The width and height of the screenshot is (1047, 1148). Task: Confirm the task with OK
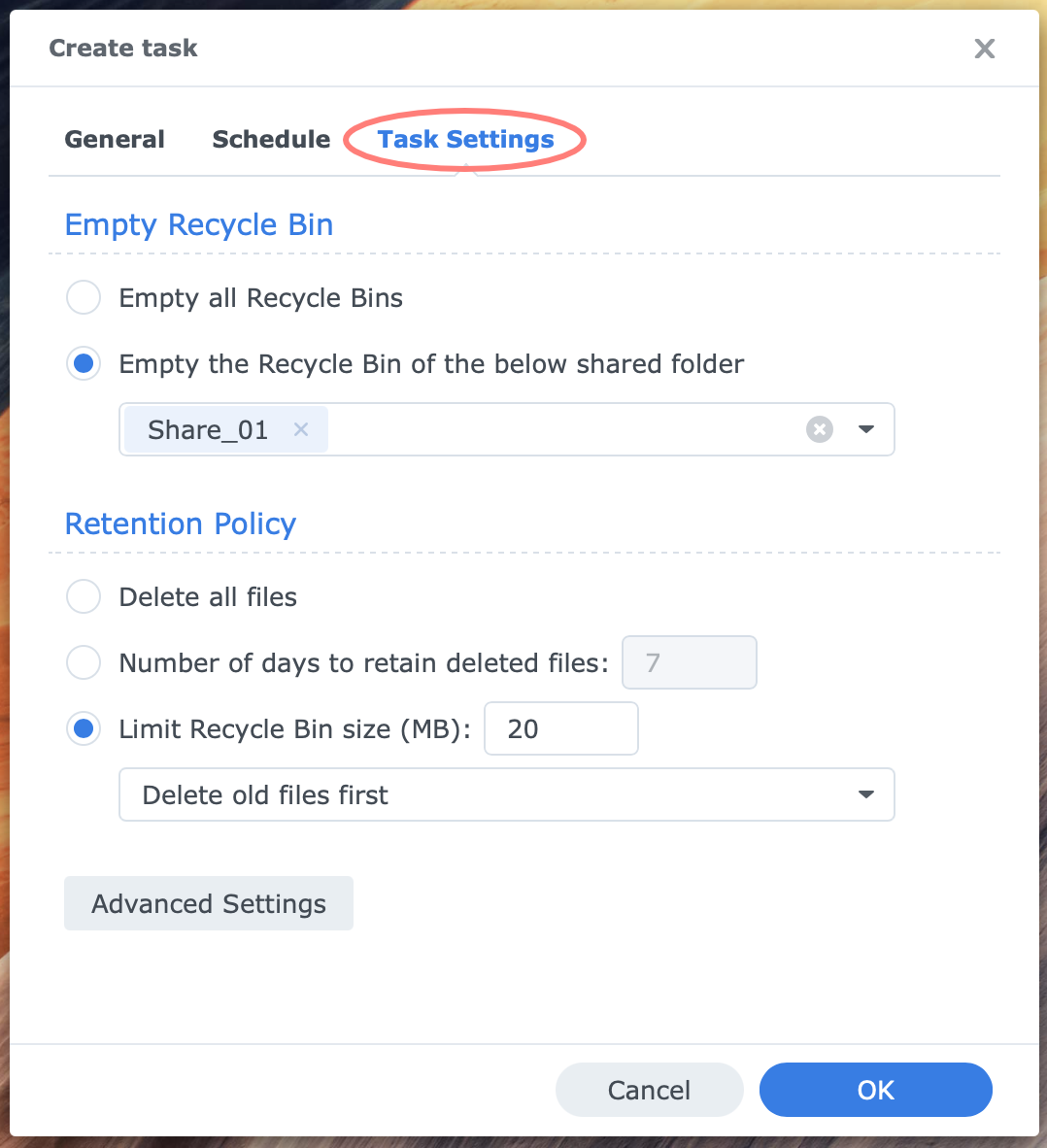874,1090
